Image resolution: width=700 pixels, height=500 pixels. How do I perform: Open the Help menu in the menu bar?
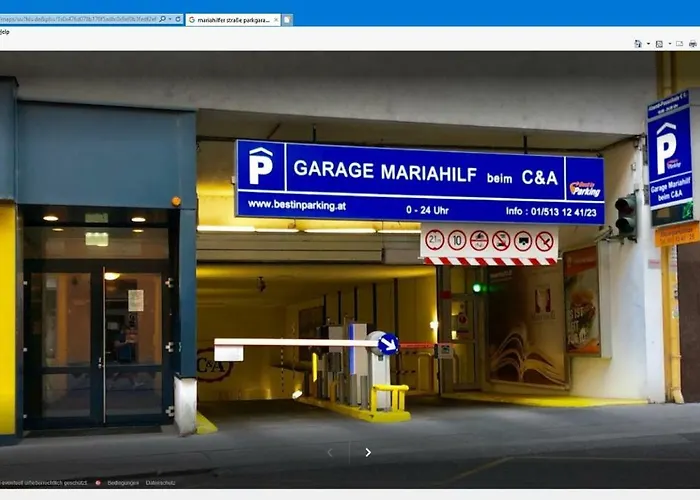4,32
